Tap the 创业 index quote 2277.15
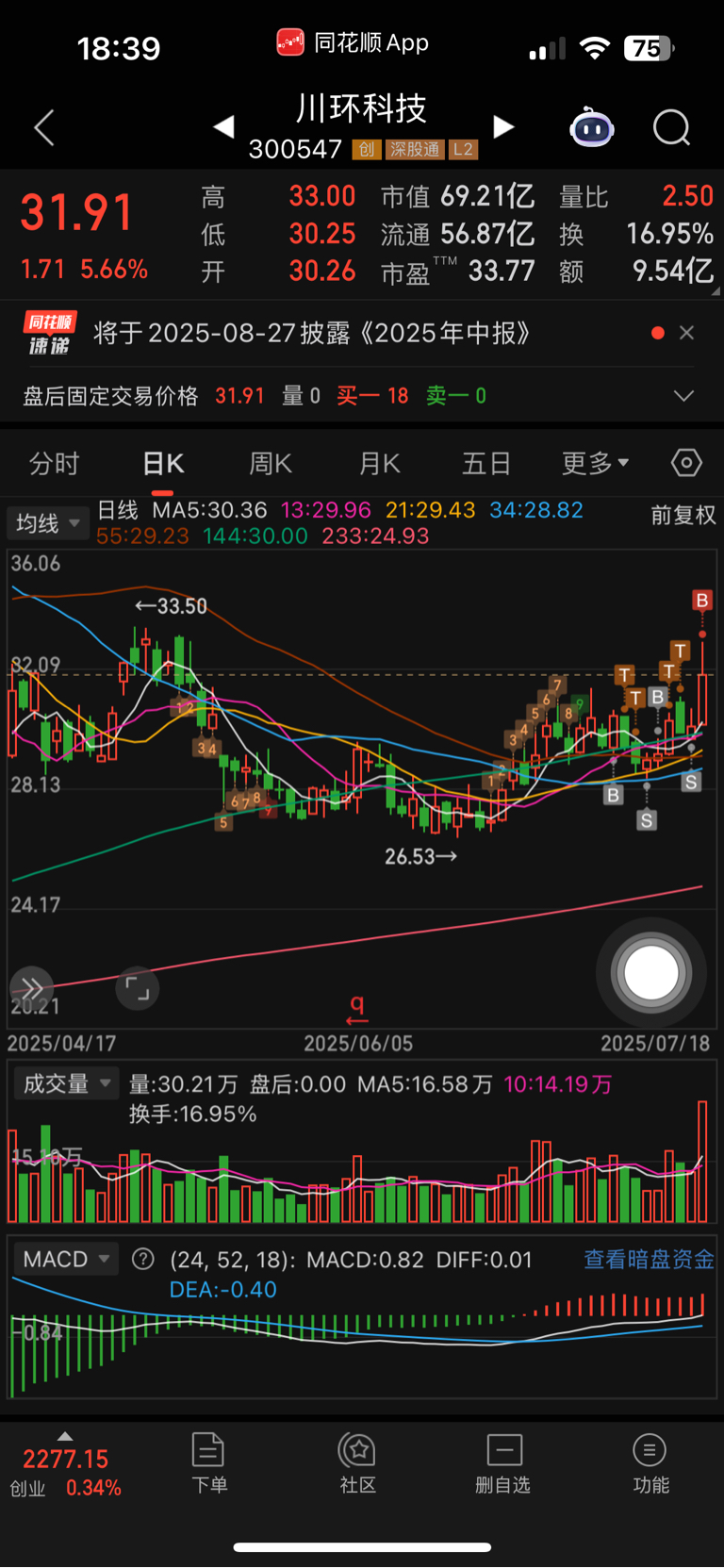Viewport: 724px width, 1568px height. (x=65, y=1460)
